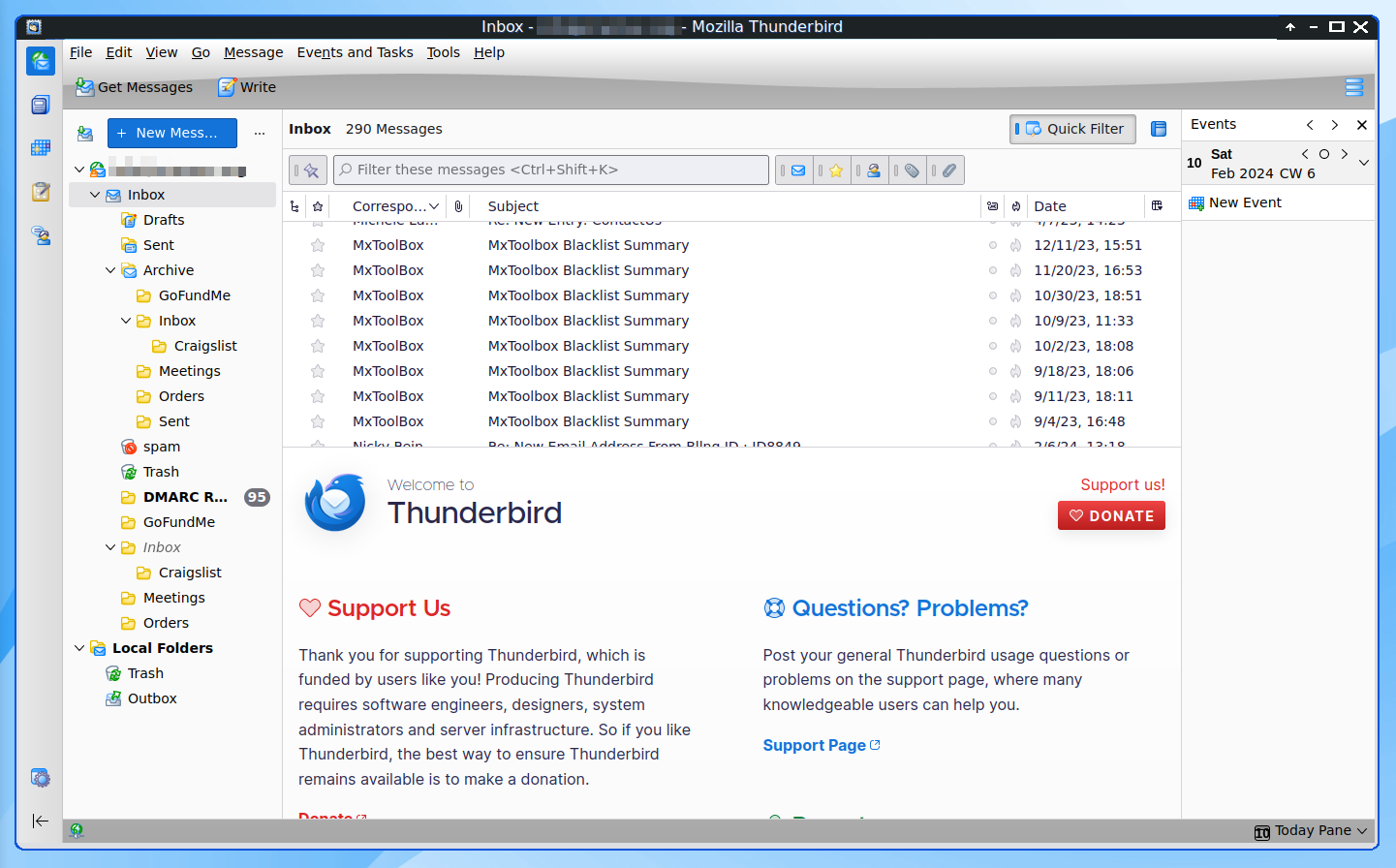Toggle Today Pane in status bar
1396x868 pixels.
point(1311,831)
